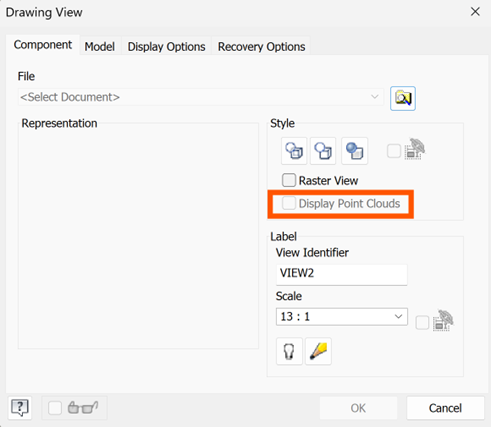This screenshot has width=491, height=427.
Task: Toggle the scale from base checkbox
Action: (422, 323)
